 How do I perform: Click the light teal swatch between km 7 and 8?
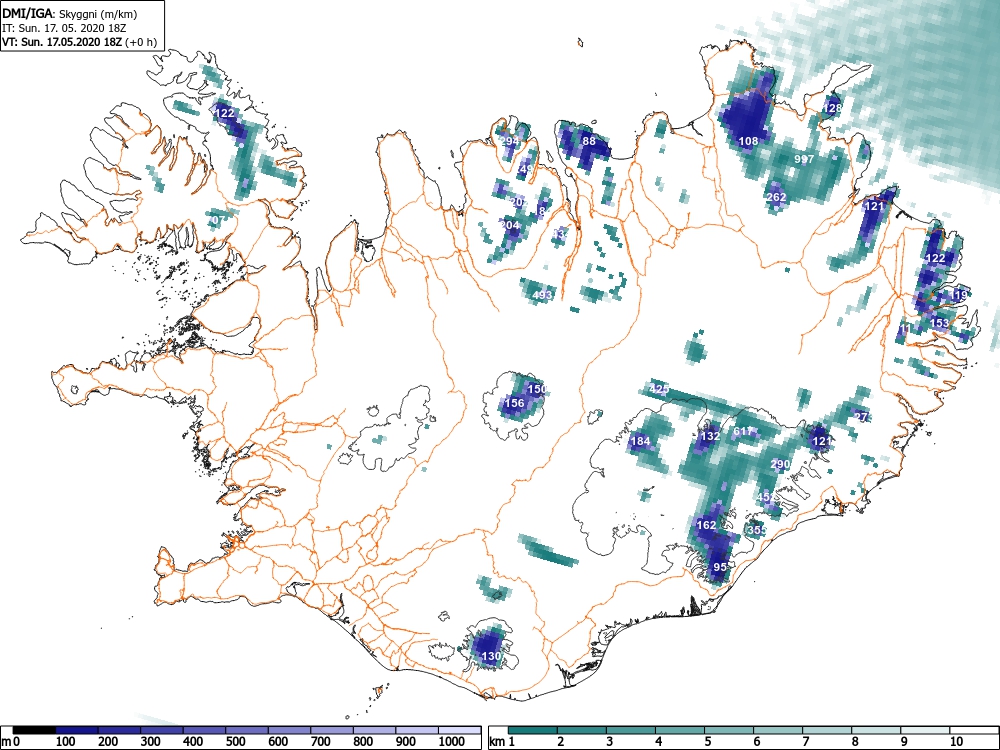827,730
